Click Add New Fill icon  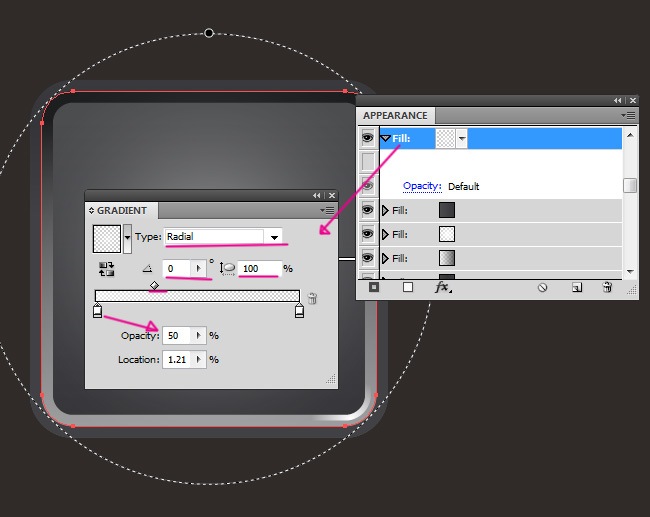[408, 287]
